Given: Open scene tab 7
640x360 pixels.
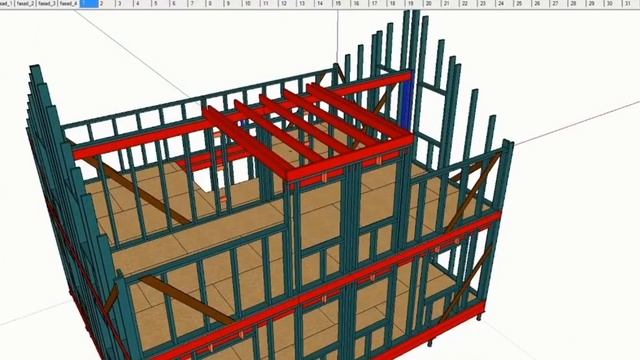Looking at the screenshot, I should 198,4.
